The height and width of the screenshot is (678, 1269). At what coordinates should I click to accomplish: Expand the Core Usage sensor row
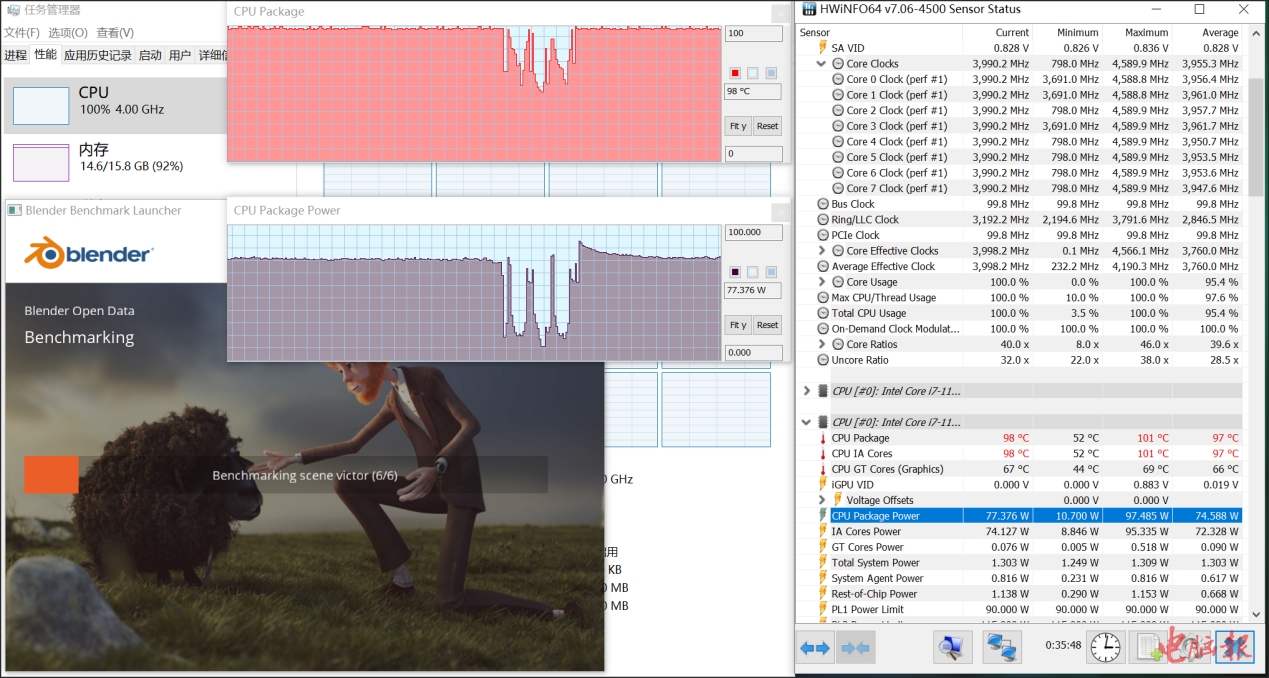tap(822, 282)
